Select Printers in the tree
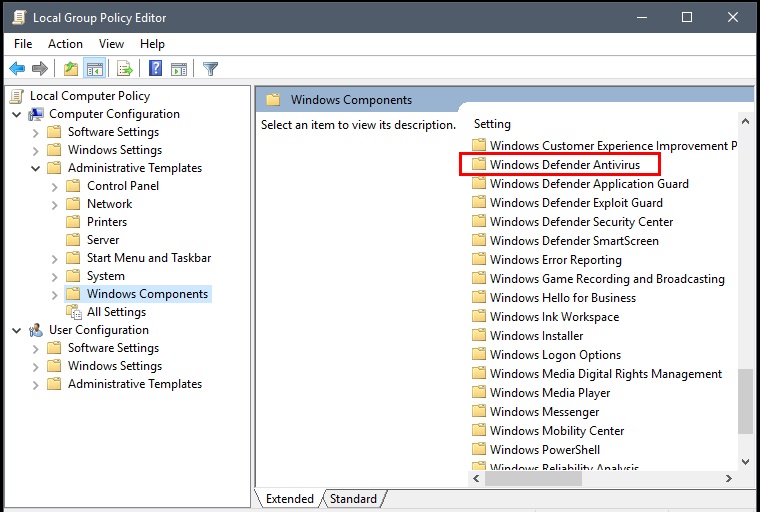This screenshot has height=512, width=760. click(107, 222)
